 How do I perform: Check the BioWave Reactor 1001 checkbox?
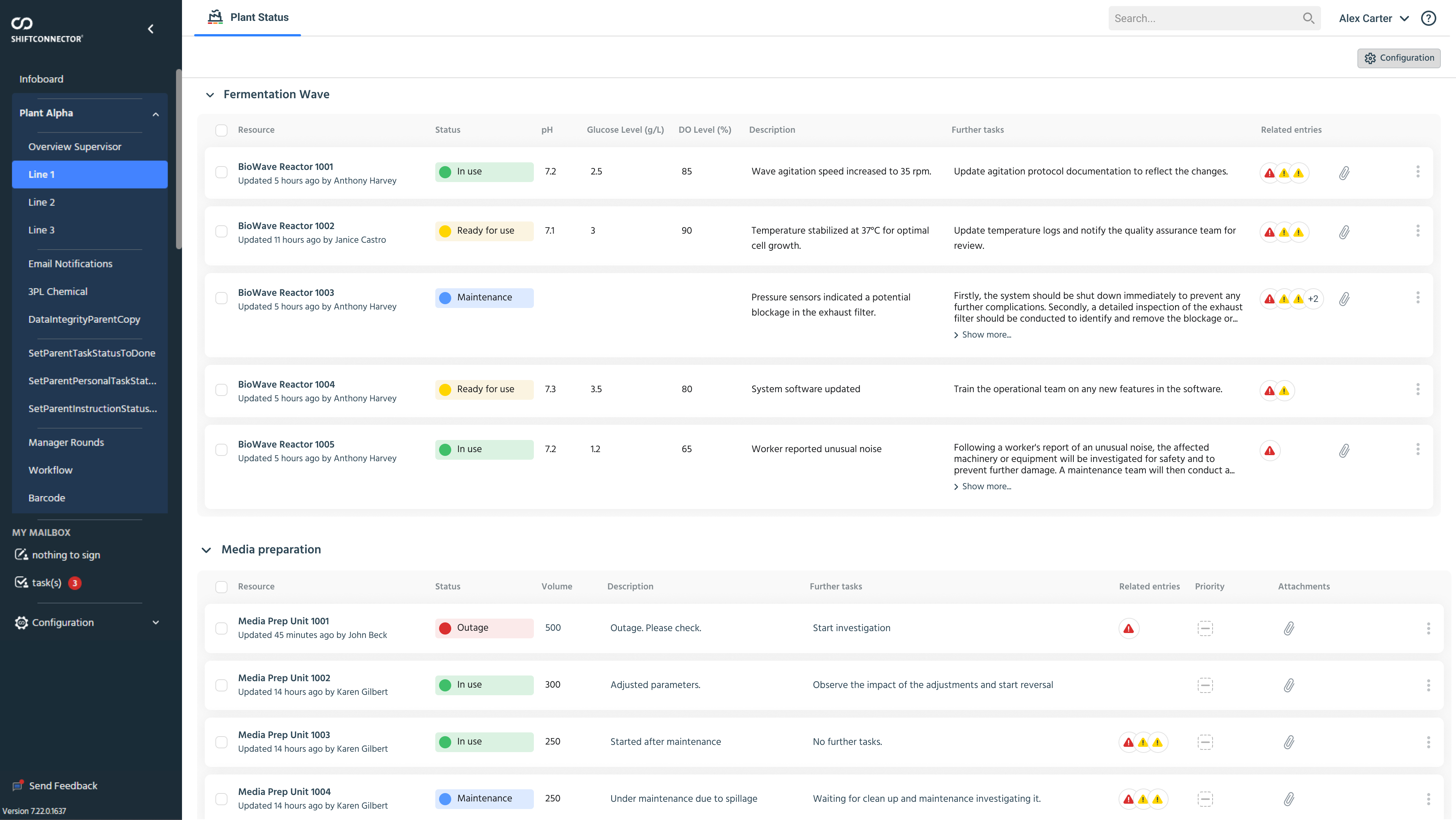(x=221, y=172)
